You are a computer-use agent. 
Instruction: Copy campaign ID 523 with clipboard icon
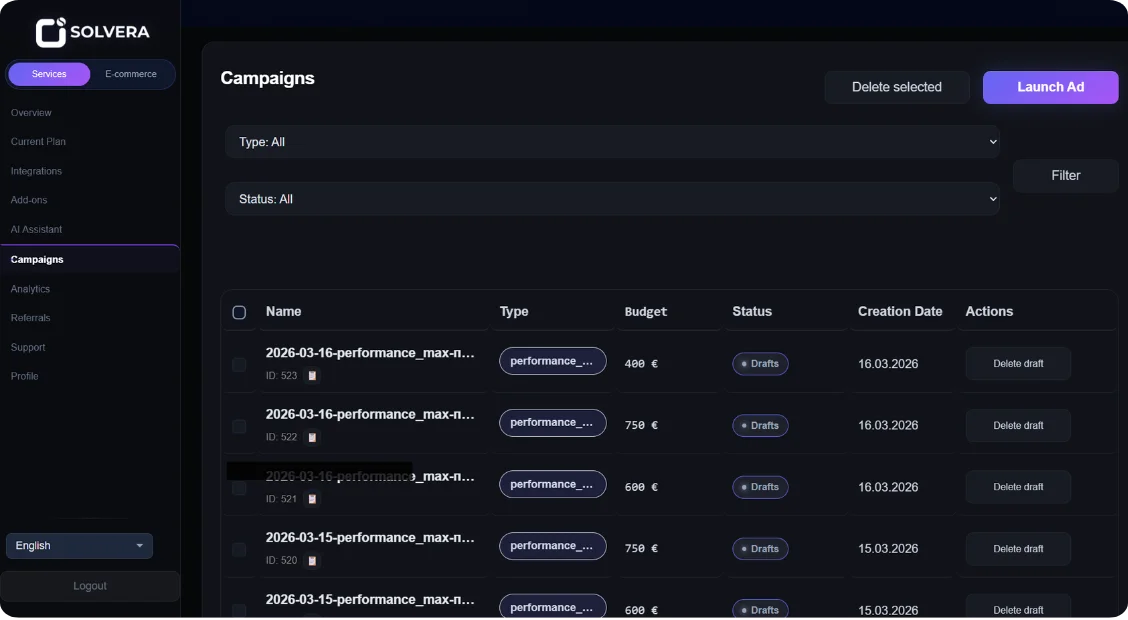point(312,376)
